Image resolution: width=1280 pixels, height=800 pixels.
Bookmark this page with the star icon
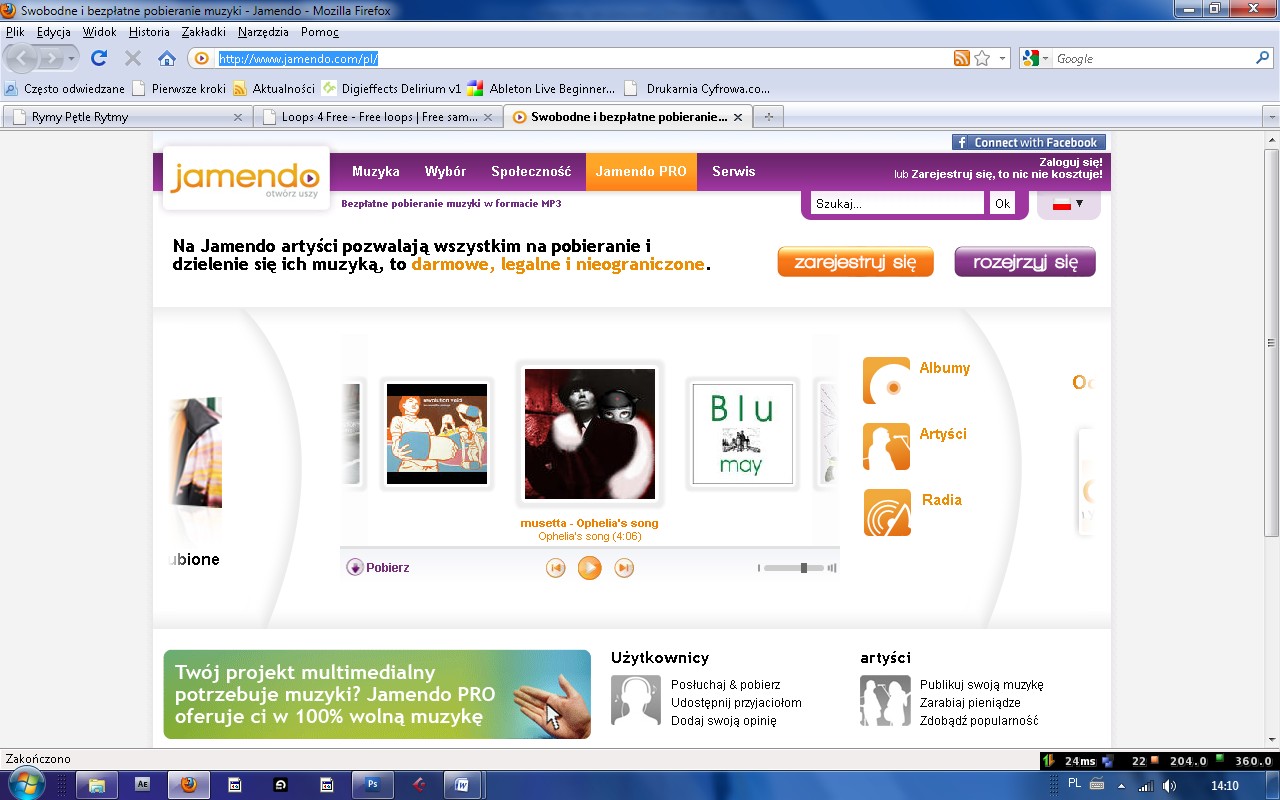pyautogui.click(x=982, y=58)
